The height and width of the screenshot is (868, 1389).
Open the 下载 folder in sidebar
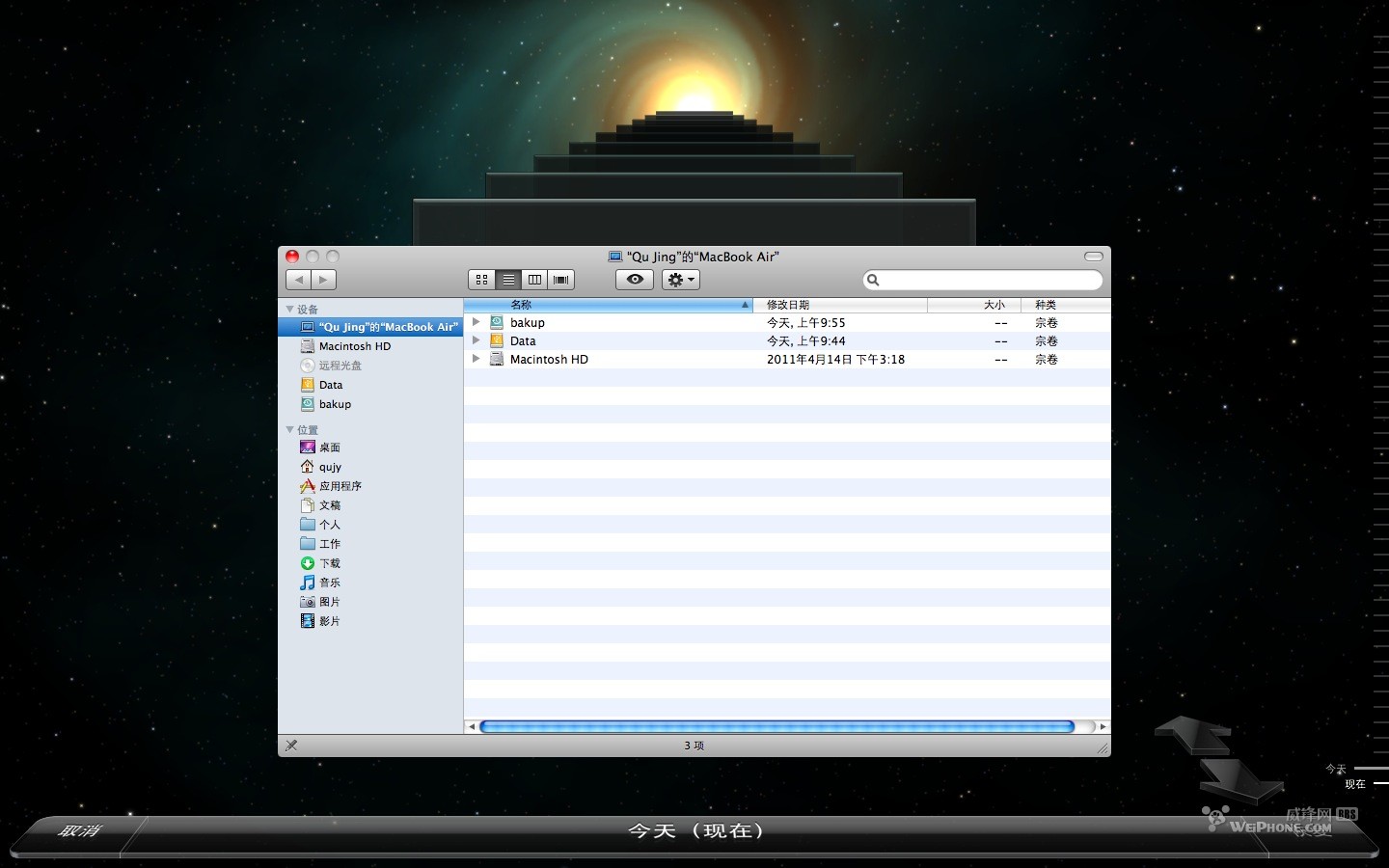click(x=329, y=563)
